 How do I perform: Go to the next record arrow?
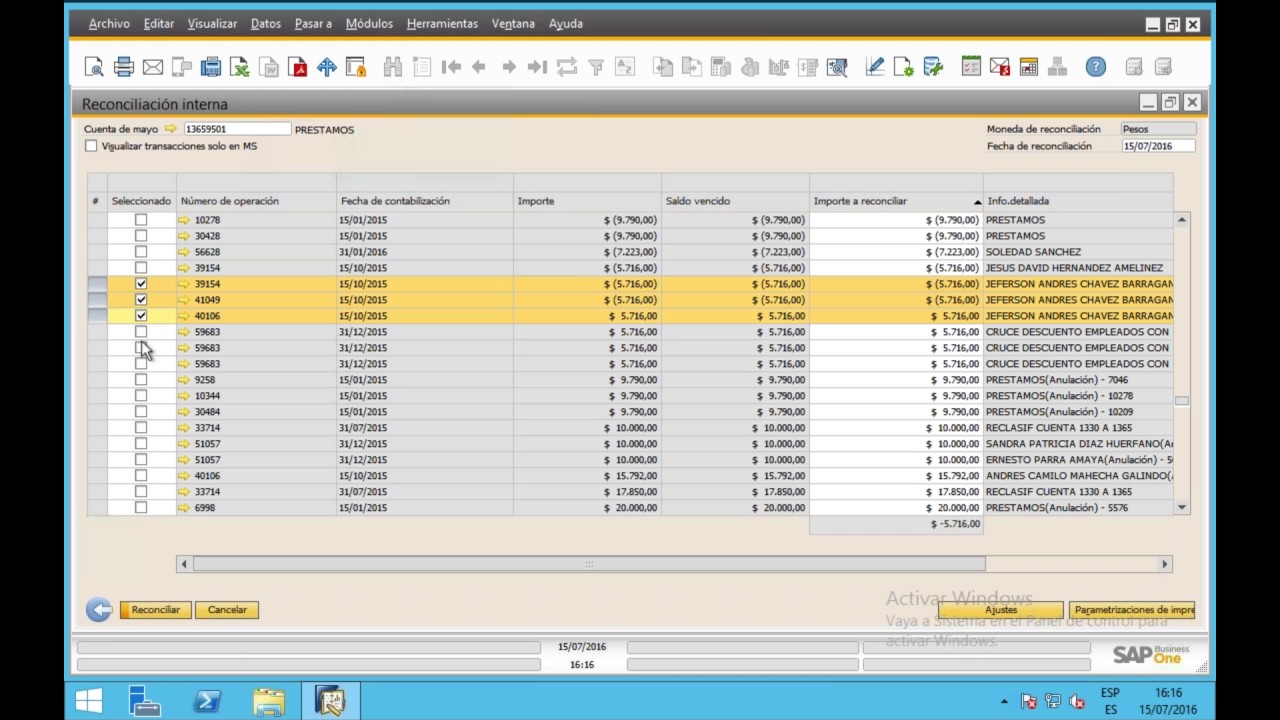[x=509, y=67]
